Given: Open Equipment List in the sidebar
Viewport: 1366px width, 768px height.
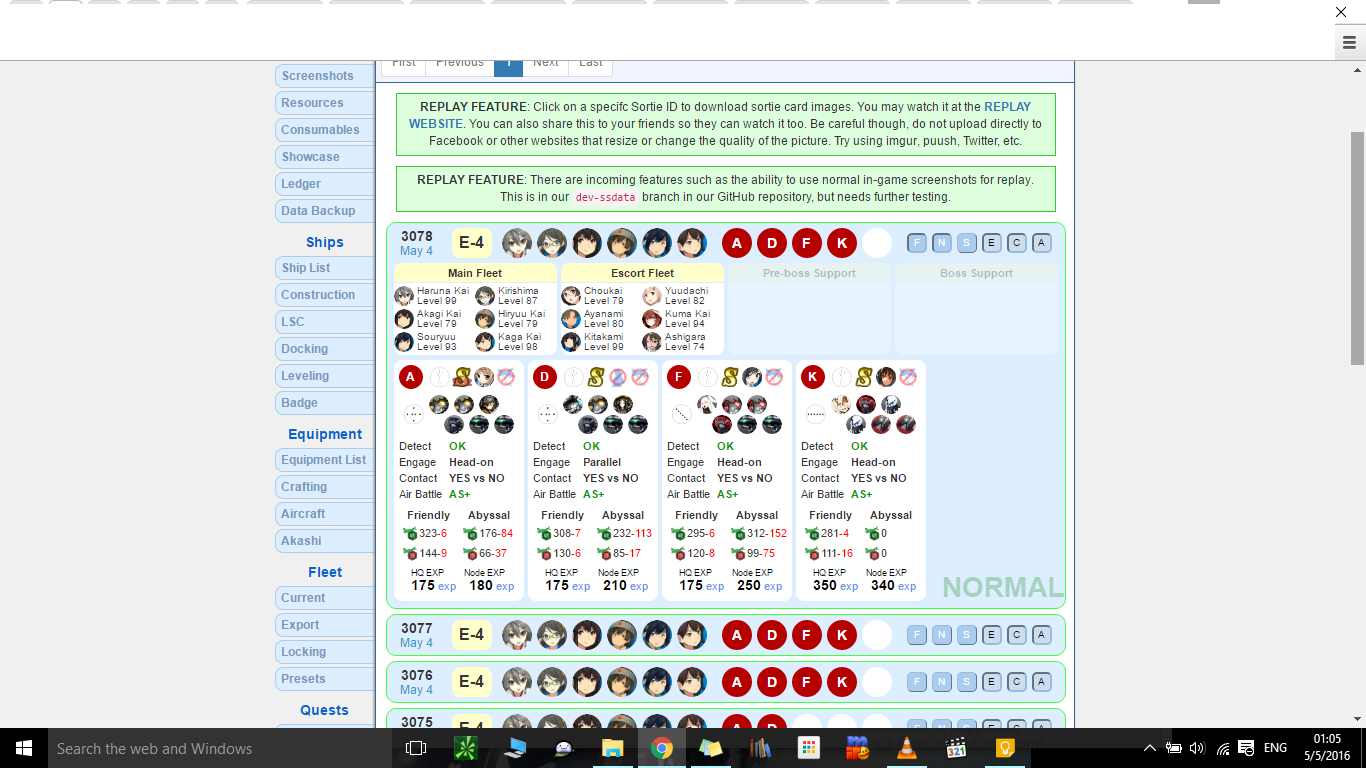Looking at the screenshot, I should [325, 460].
